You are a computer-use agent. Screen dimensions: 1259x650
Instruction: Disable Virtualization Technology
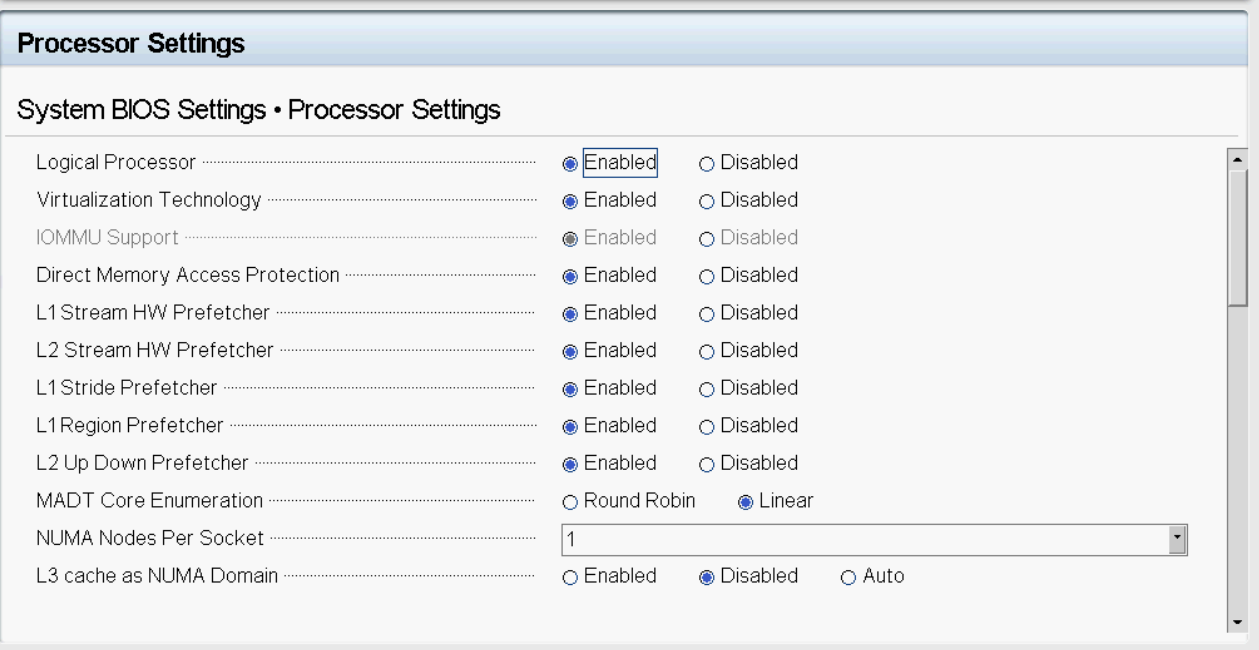[x=707, y=200]
